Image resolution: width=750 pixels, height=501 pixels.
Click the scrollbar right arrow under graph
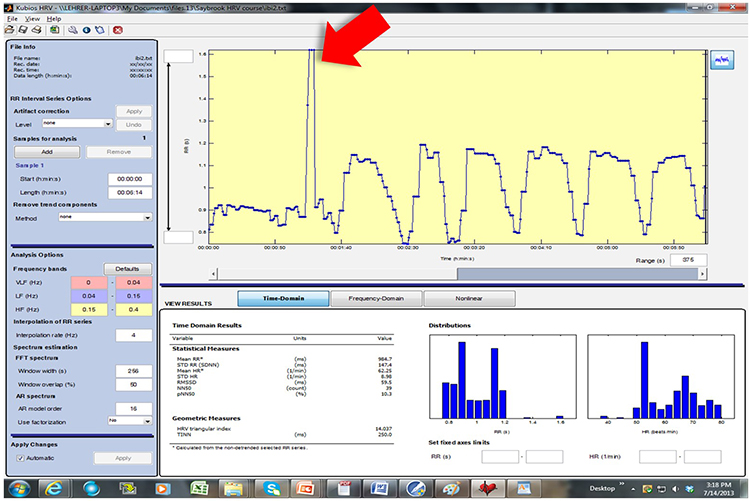[x=702, y=274]
